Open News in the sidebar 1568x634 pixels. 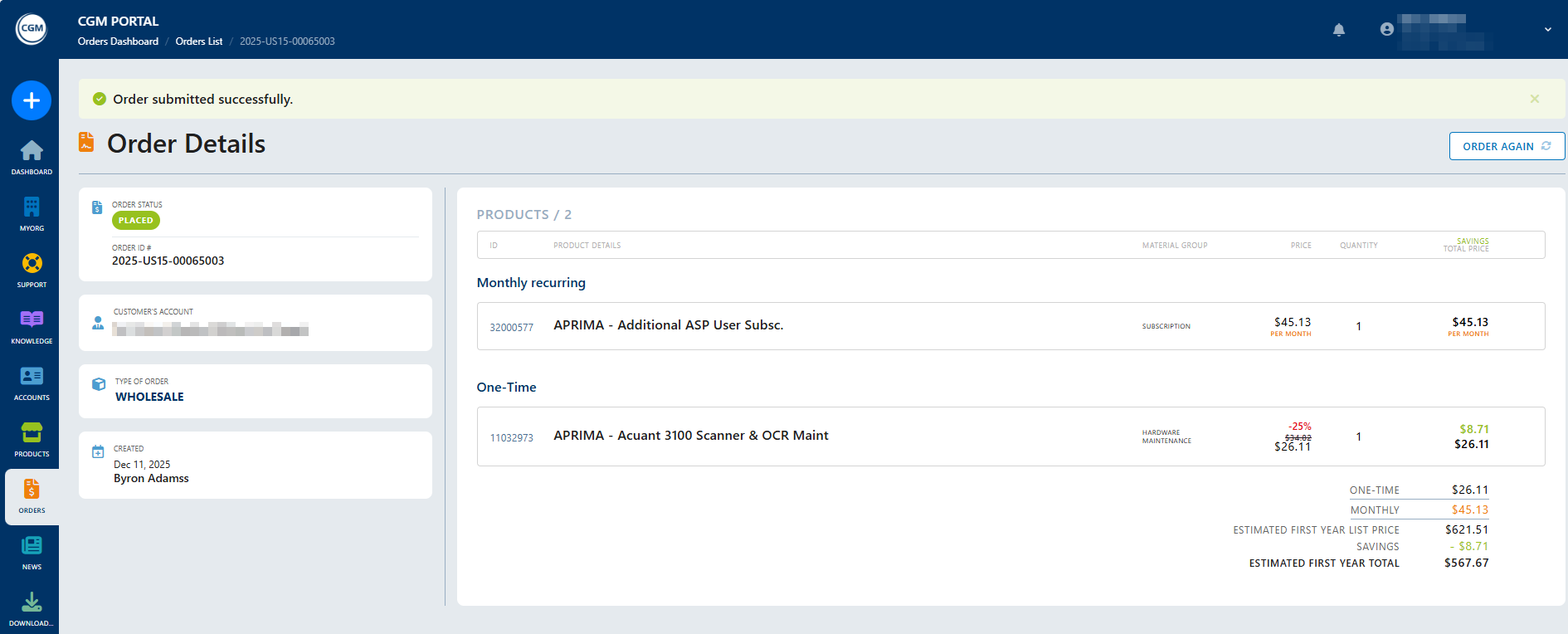coord(32,552)
